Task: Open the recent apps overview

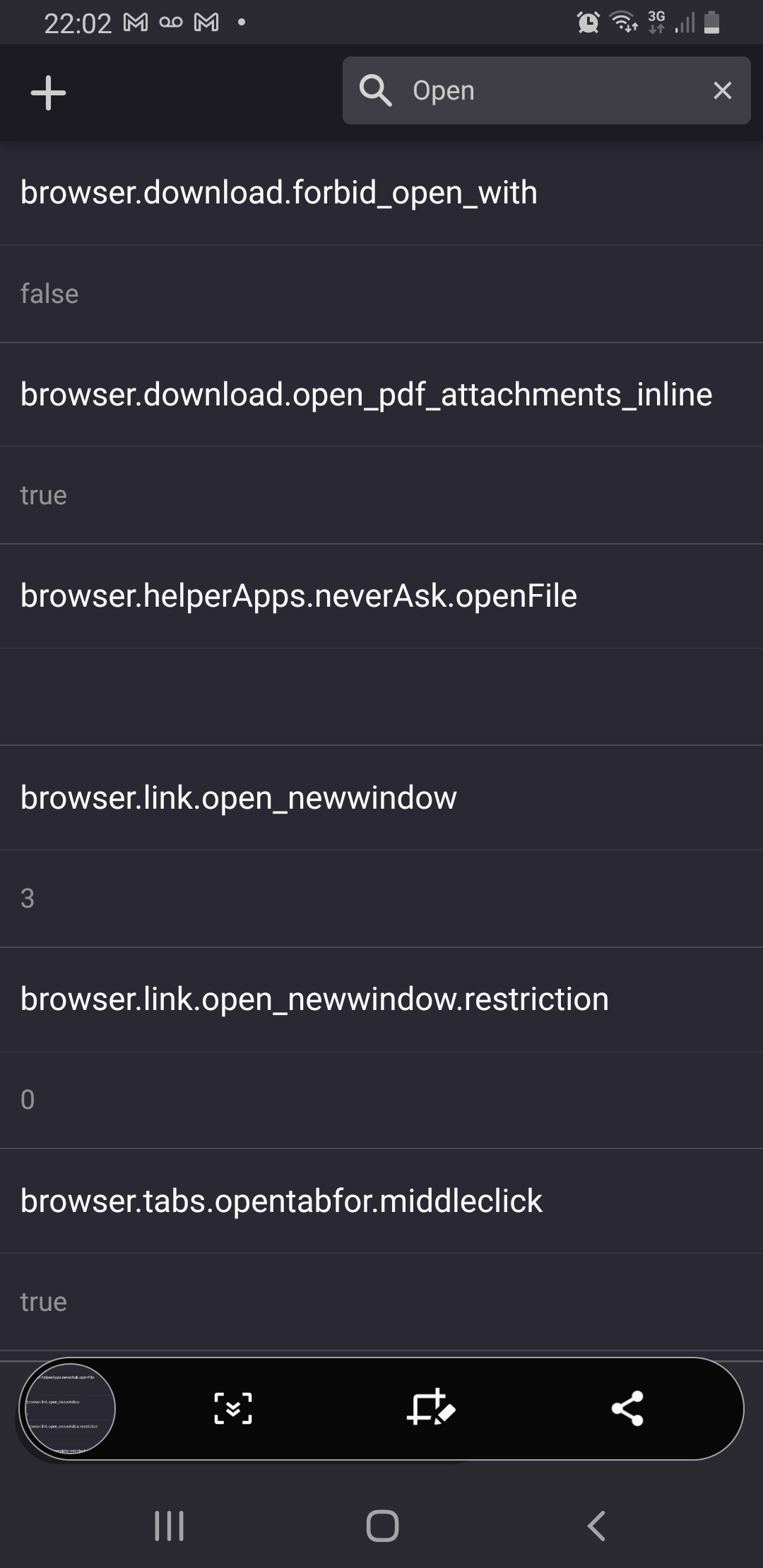Action: click(x=169, y=1526)
